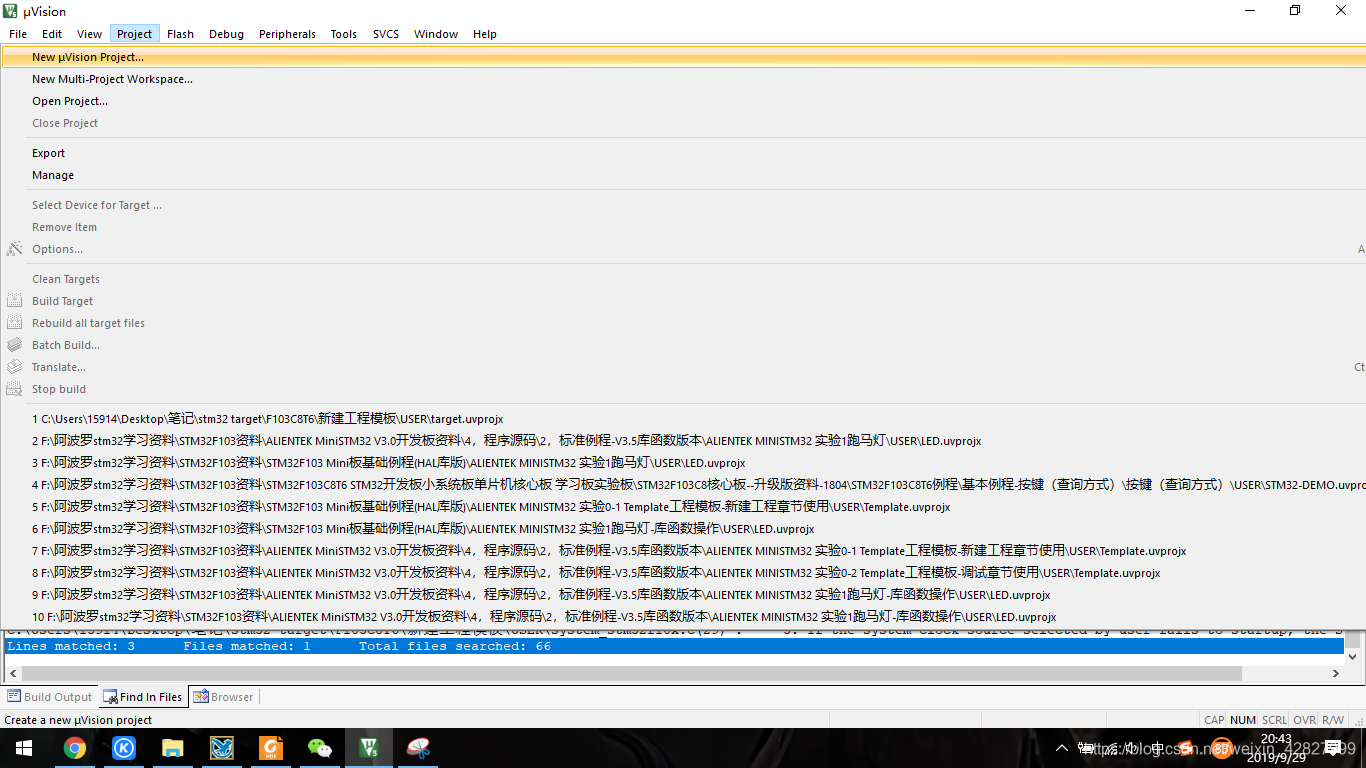Open recent project 2 LED.uvprojx
The image size is (1366, 768).
[x=683, y=441]
